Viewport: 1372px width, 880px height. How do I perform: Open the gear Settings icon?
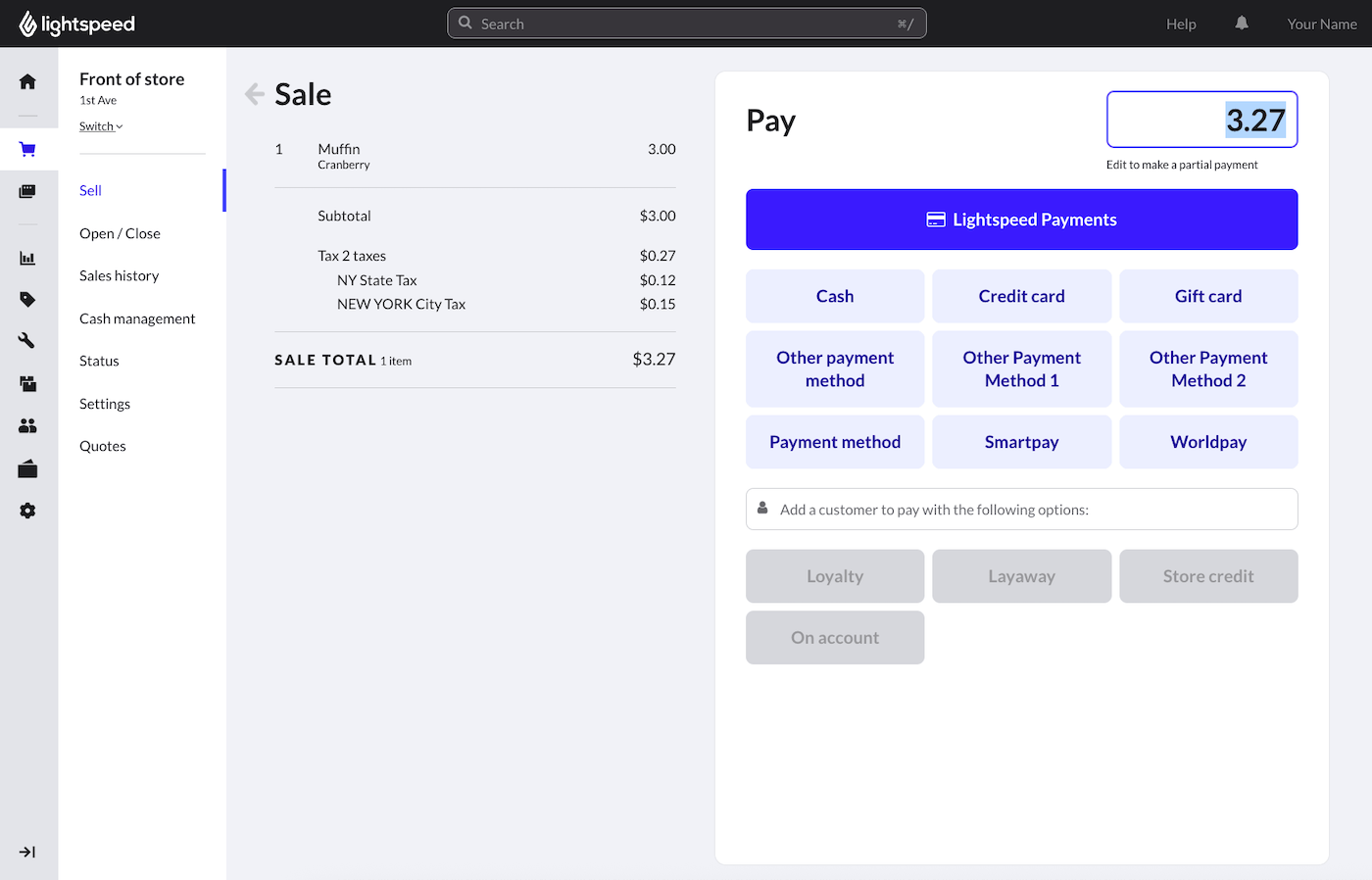coord(27,511)
